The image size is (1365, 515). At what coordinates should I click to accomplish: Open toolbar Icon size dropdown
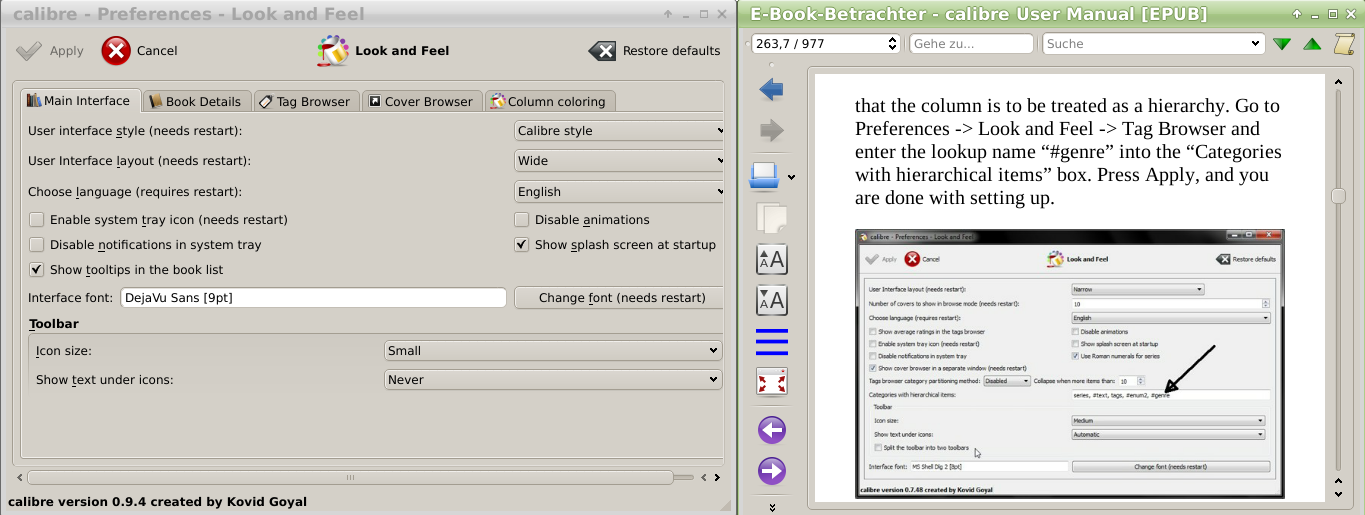(553, 351)
